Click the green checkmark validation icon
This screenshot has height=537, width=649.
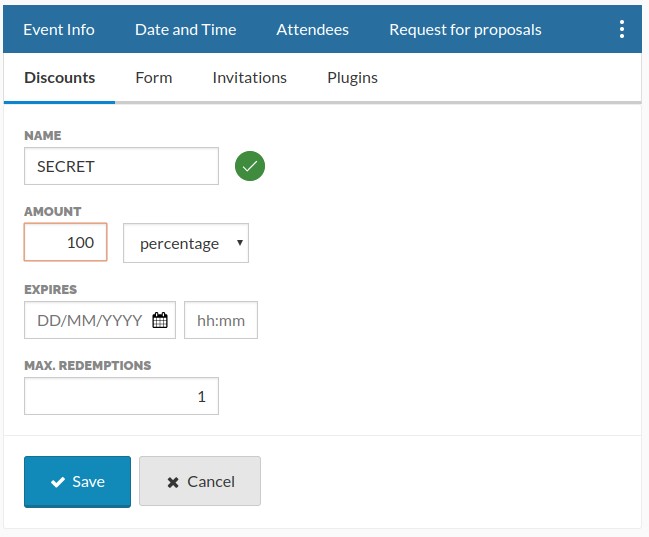(x=250, y=166)
